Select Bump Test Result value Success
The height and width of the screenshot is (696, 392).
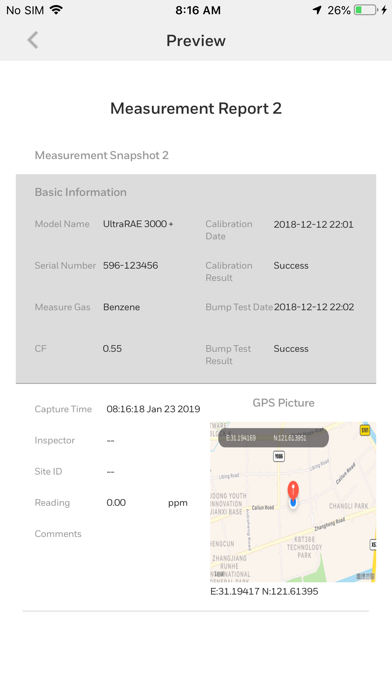tap(291, 348)
